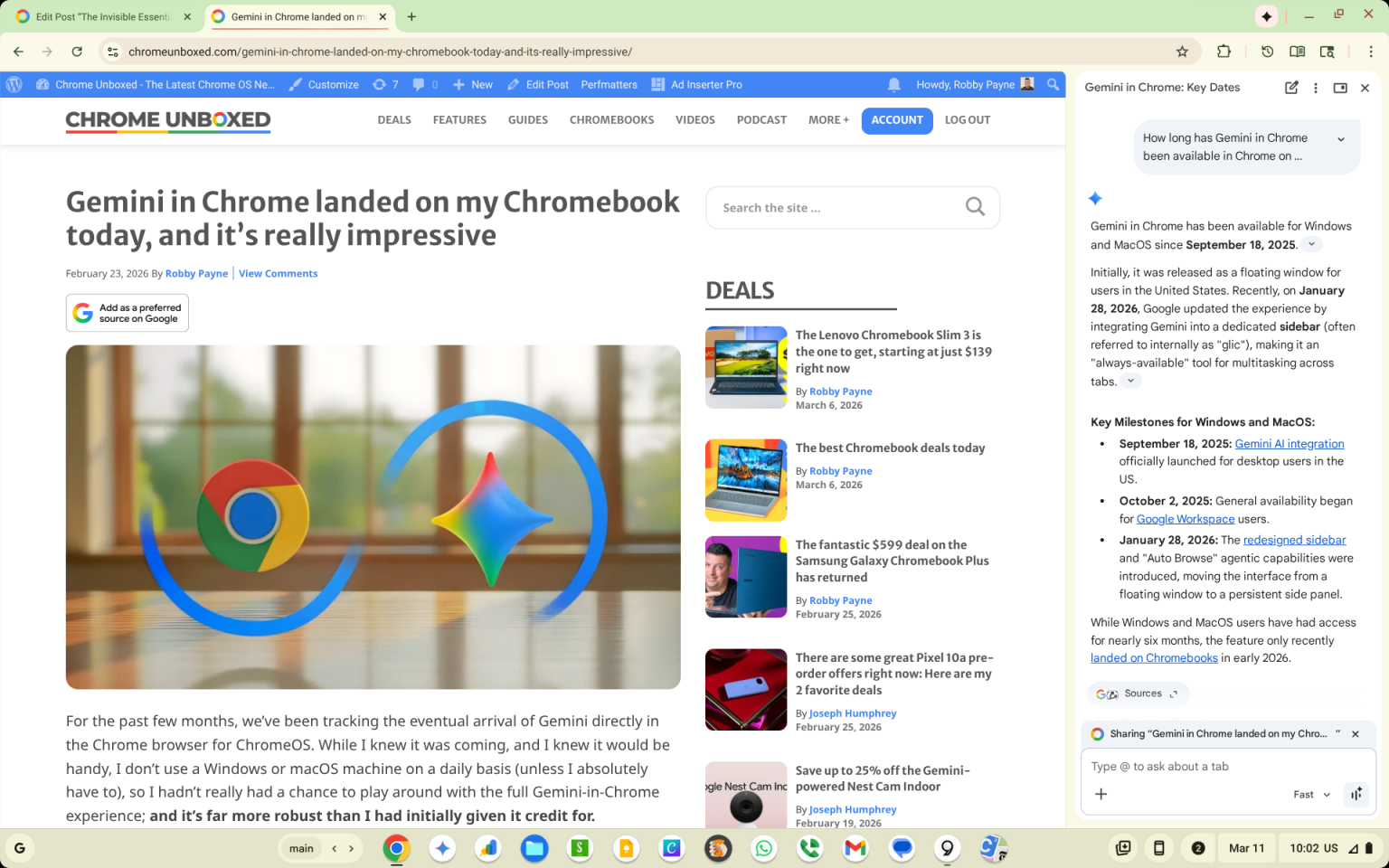This screenshot has width=1389, height=868.
Task: Open Gemini panel more options menu
Action: [1316, 88]
